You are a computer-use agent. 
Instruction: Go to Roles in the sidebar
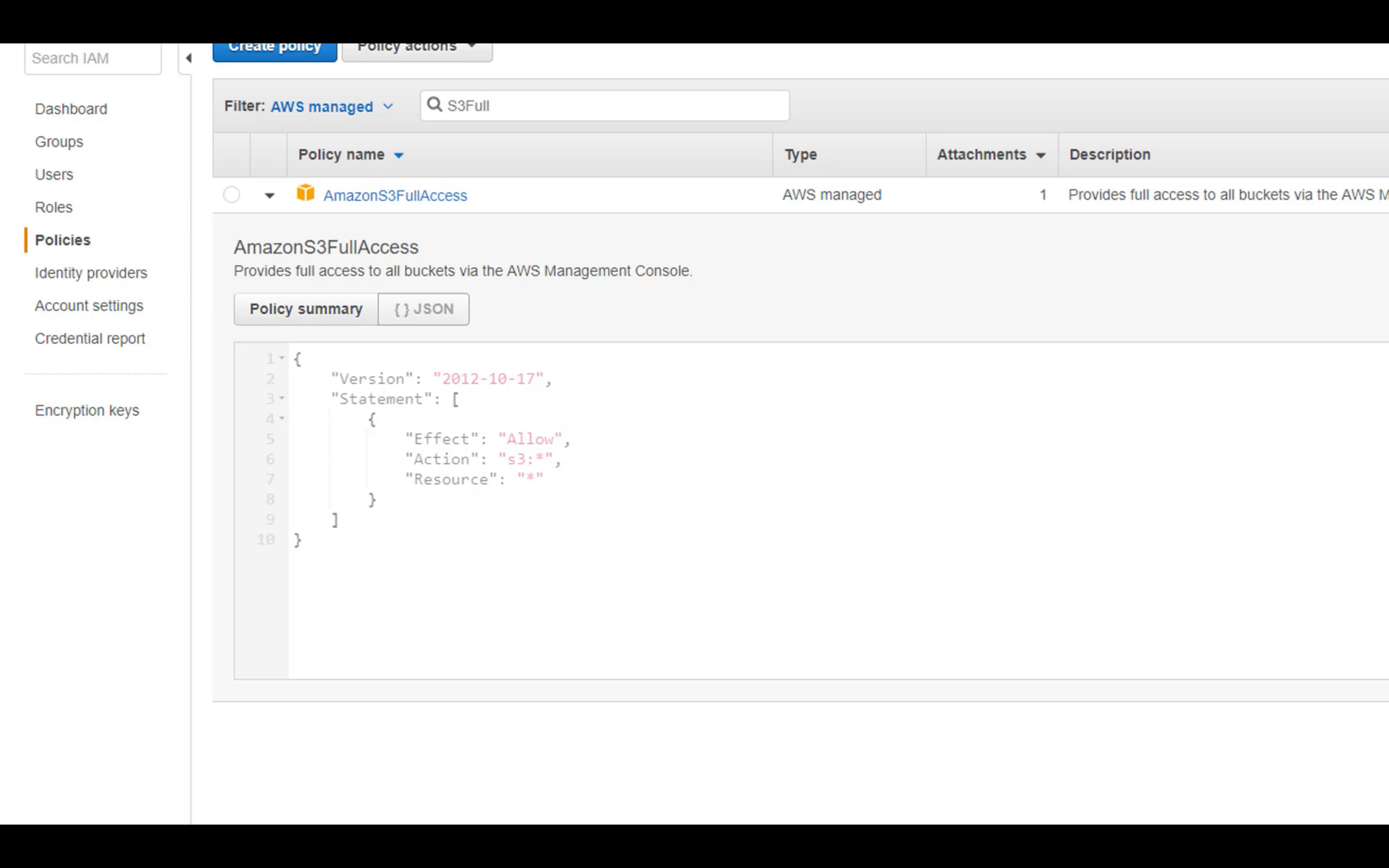click(54, 207)
